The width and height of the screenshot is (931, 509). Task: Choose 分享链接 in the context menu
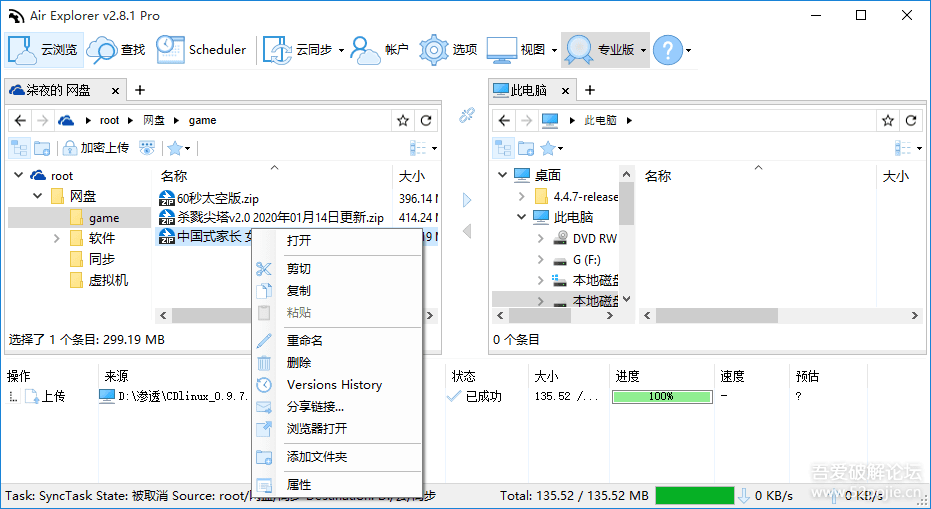[x=337, y=407]
